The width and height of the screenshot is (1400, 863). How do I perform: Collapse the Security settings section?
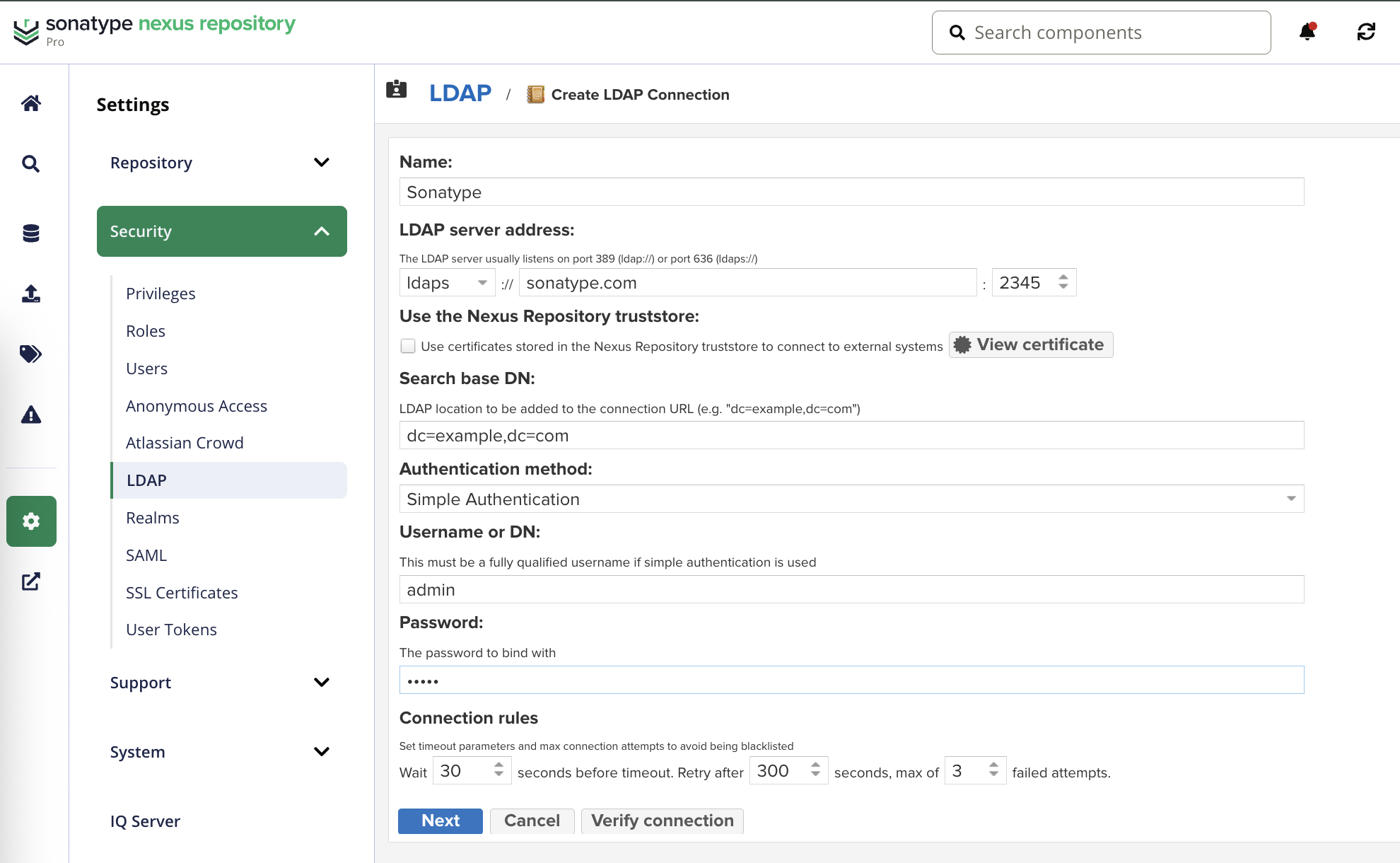(x=222, y=231)
